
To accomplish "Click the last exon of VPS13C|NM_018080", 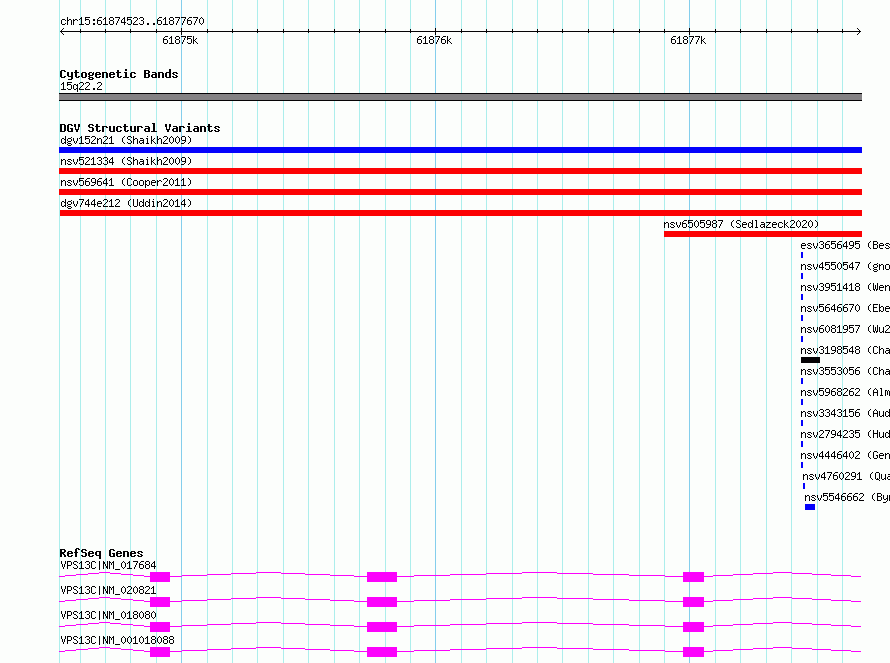I will pos(694,627).
